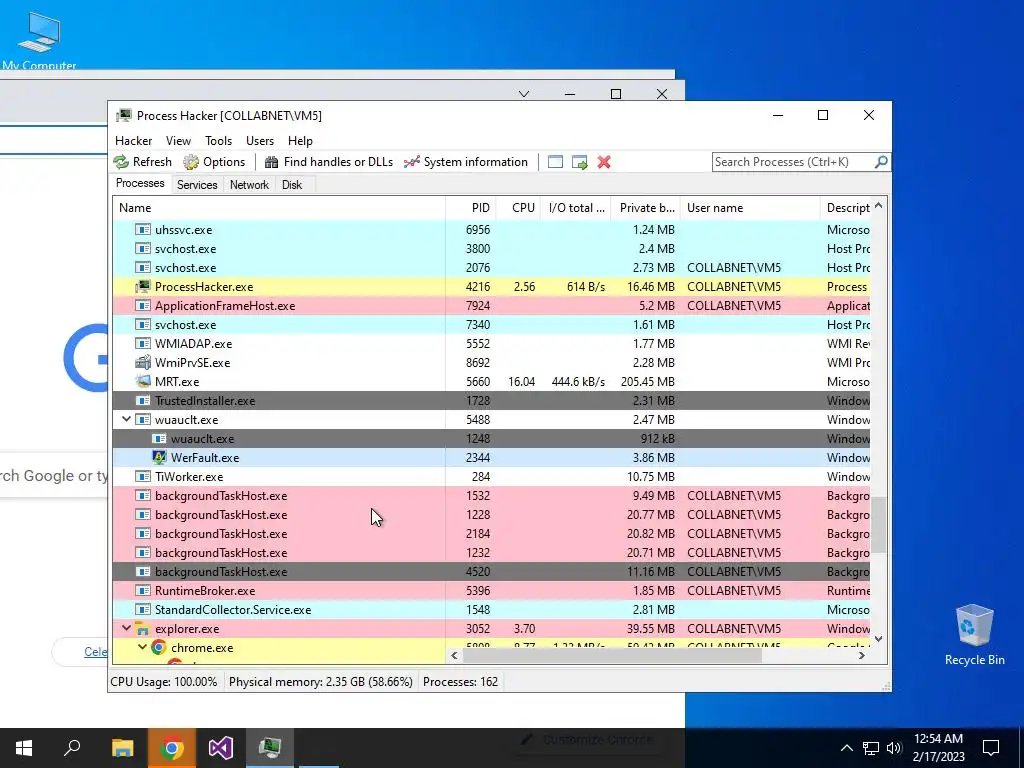Sort by the Private bytes column header
1024x768 pixels.
tap(645, 208)
